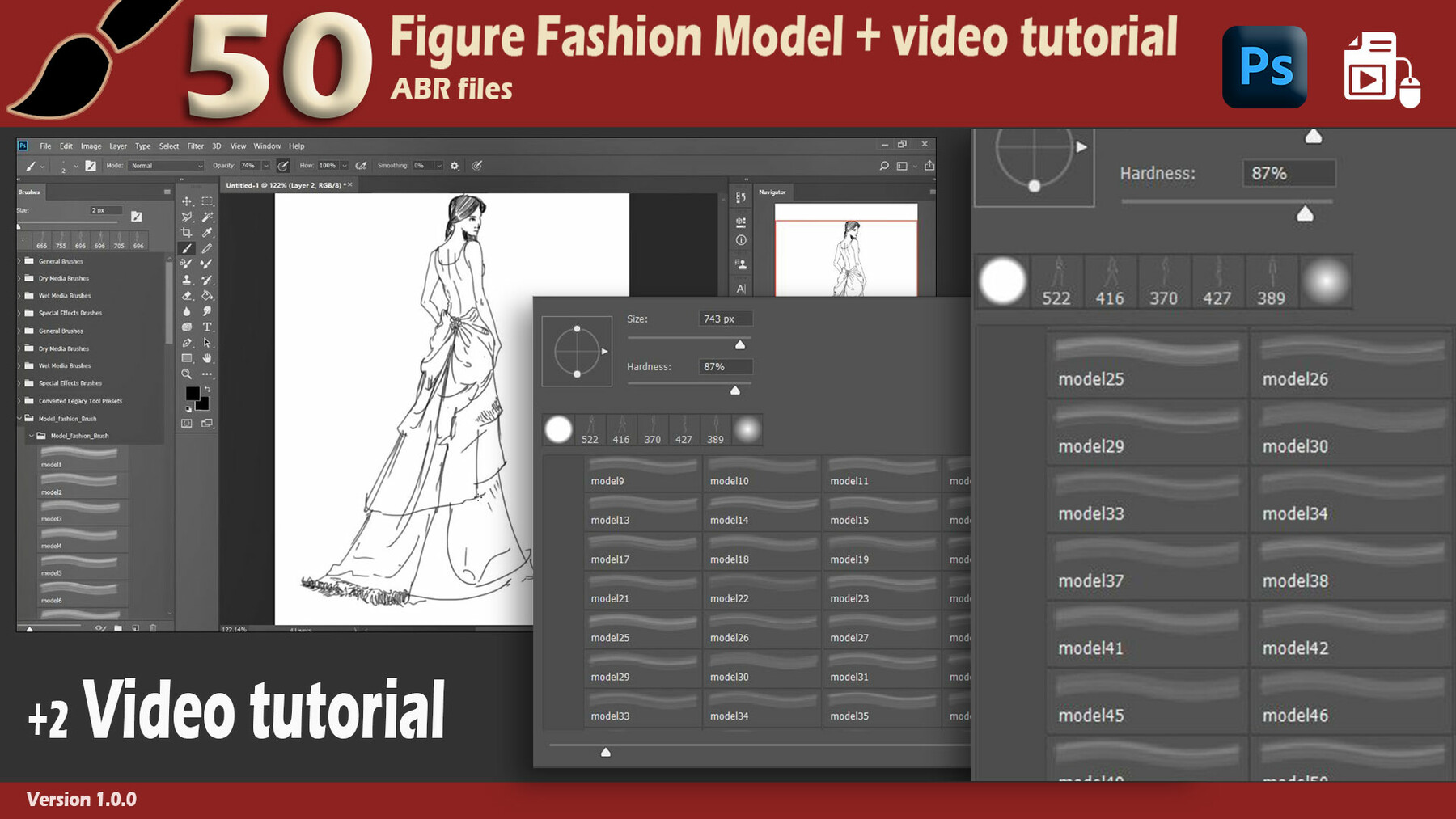
Task: Pick the Eyedropper tool
Action: 207,233
